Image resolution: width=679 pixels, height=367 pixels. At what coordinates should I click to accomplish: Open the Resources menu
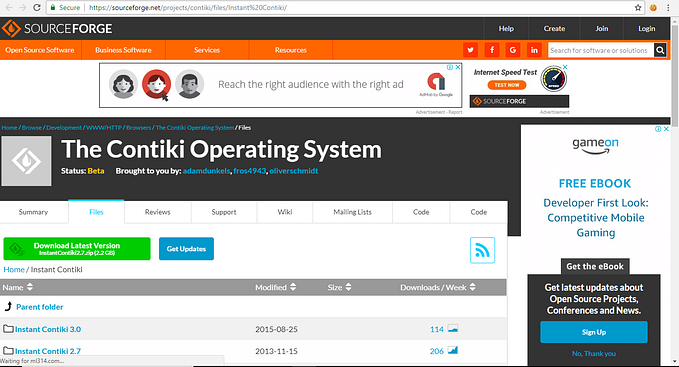pyautogui.click(x=291, y=50)
